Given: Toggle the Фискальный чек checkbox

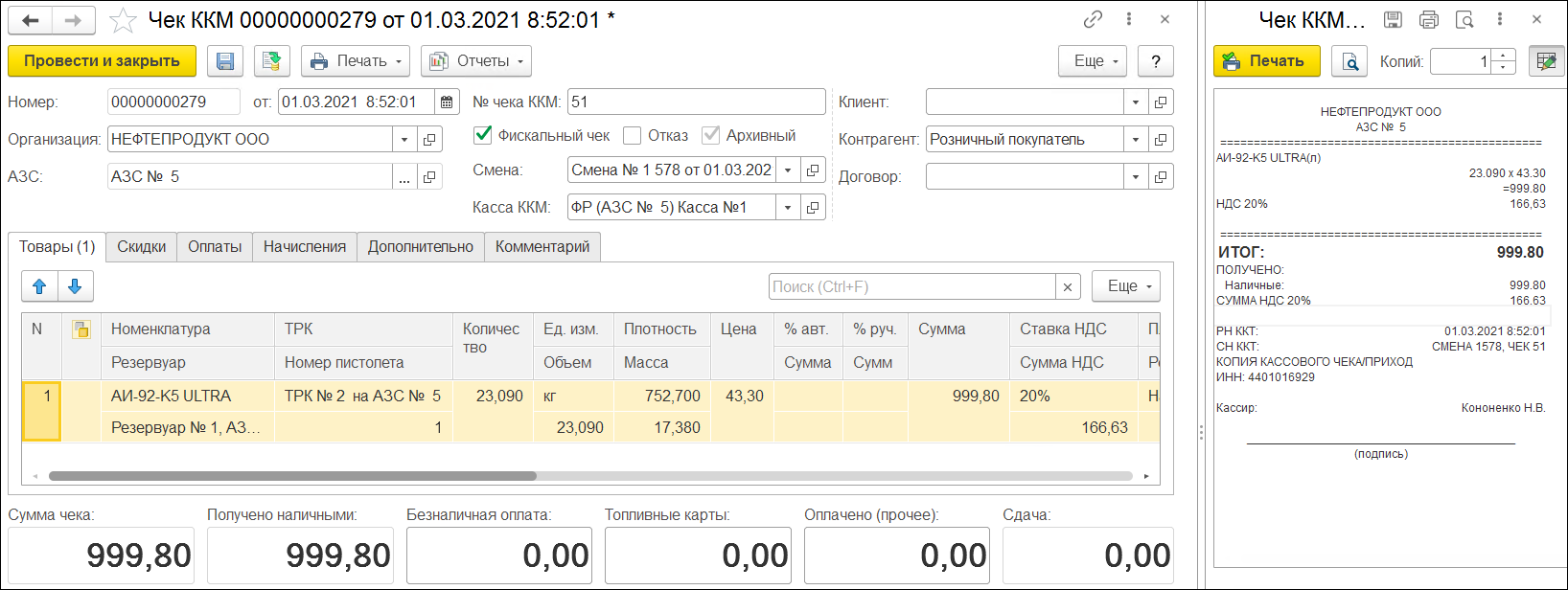Looking at the screenshot, I should click(484, 135).
